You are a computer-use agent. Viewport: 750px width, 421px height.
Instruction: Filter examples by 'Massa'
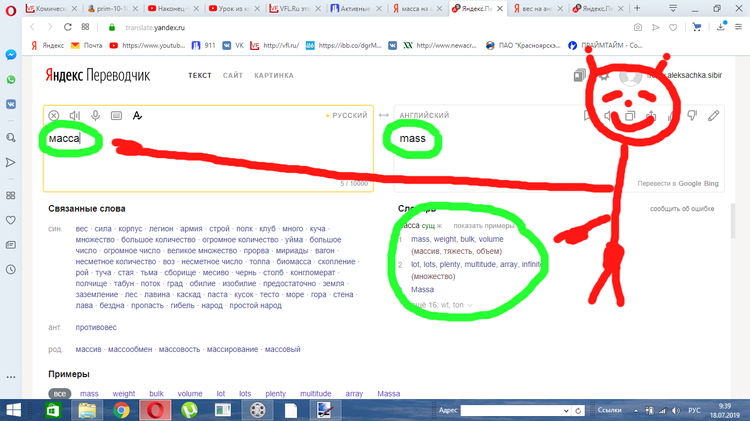[x=388, y=394]
